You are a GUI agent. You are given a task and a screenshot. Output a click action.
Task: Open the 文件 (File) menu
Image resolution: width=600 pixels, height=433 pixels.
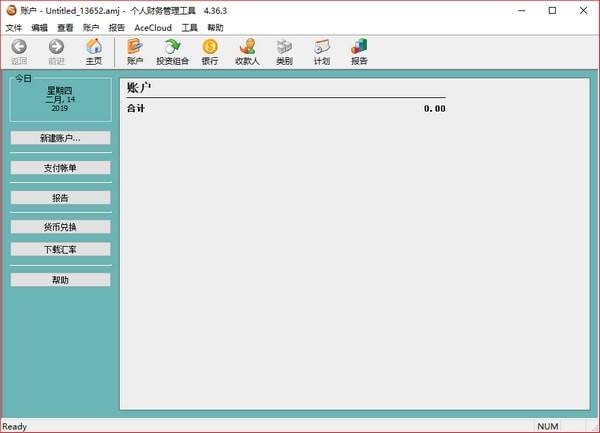(x=14, y=28)
